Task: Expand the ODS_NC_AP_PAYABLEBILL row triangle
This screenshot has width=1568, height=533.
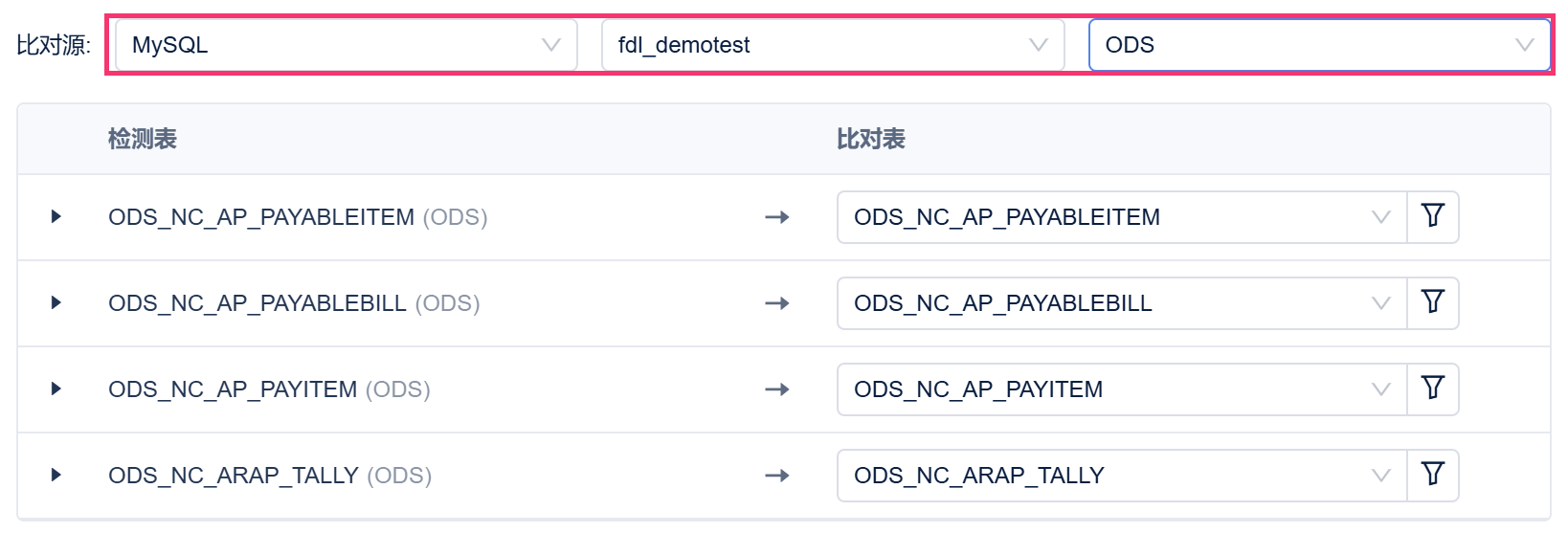Action: (56, 303)
